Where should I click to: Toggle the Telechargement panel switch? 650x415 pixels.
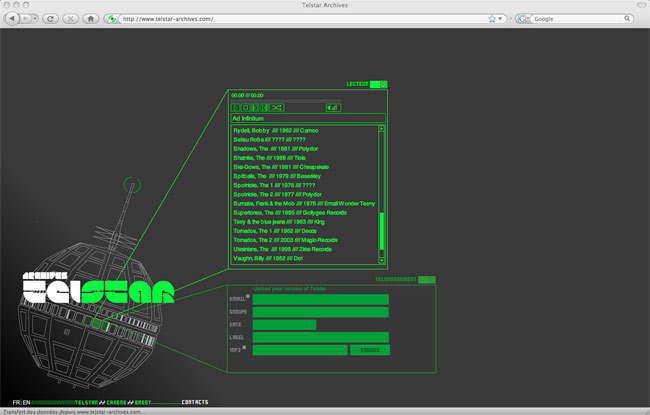point(427,279)
